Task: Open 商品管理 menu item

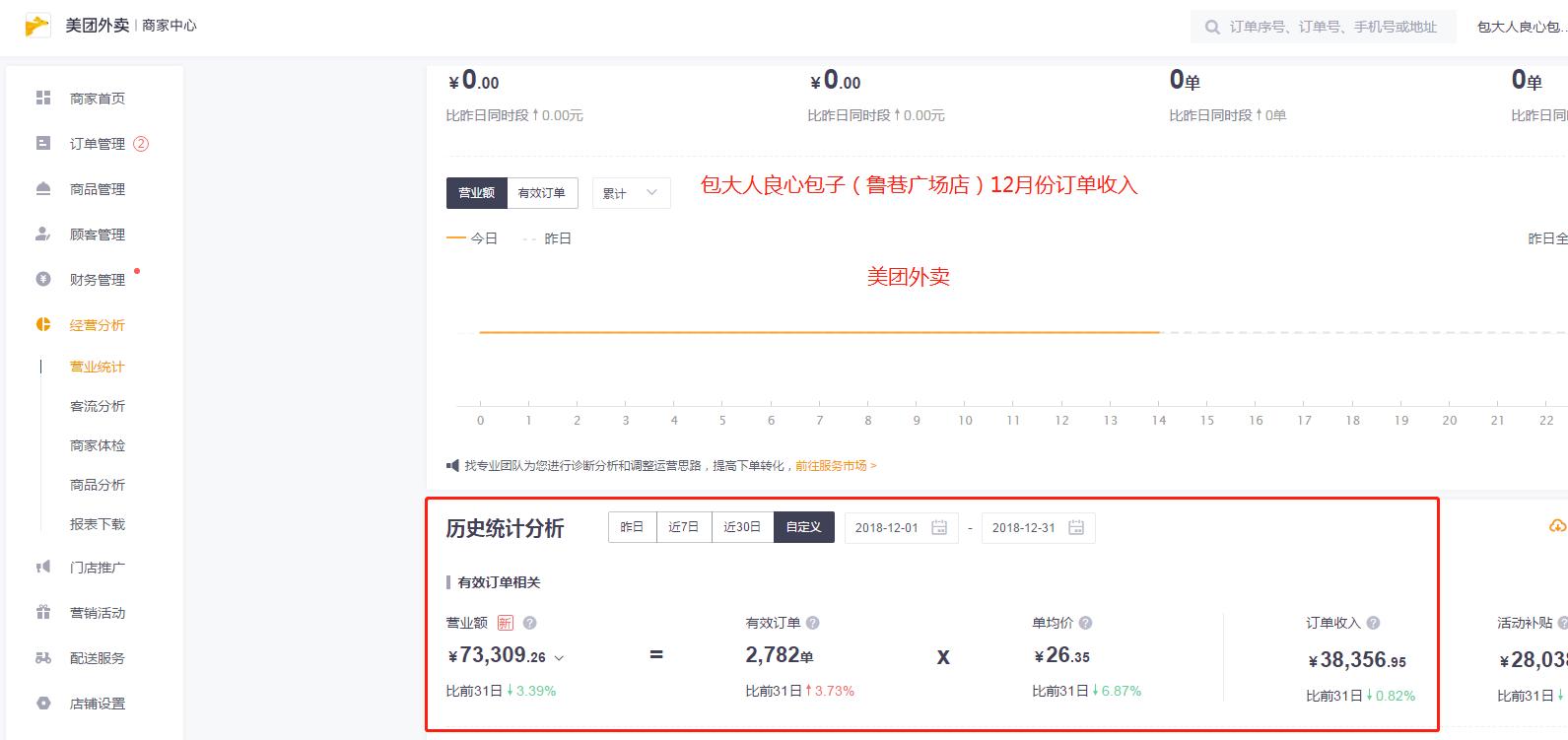Action: (97, 189)
